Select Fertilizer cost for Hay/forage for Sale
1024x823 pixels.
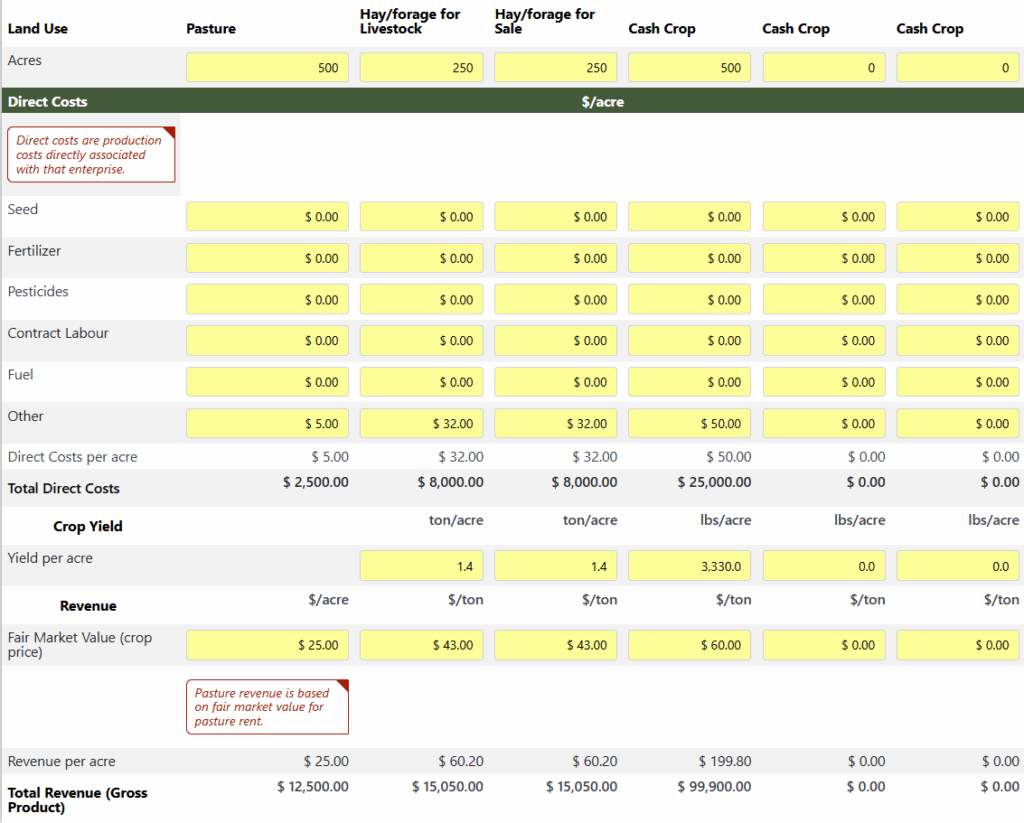(555, 258)
